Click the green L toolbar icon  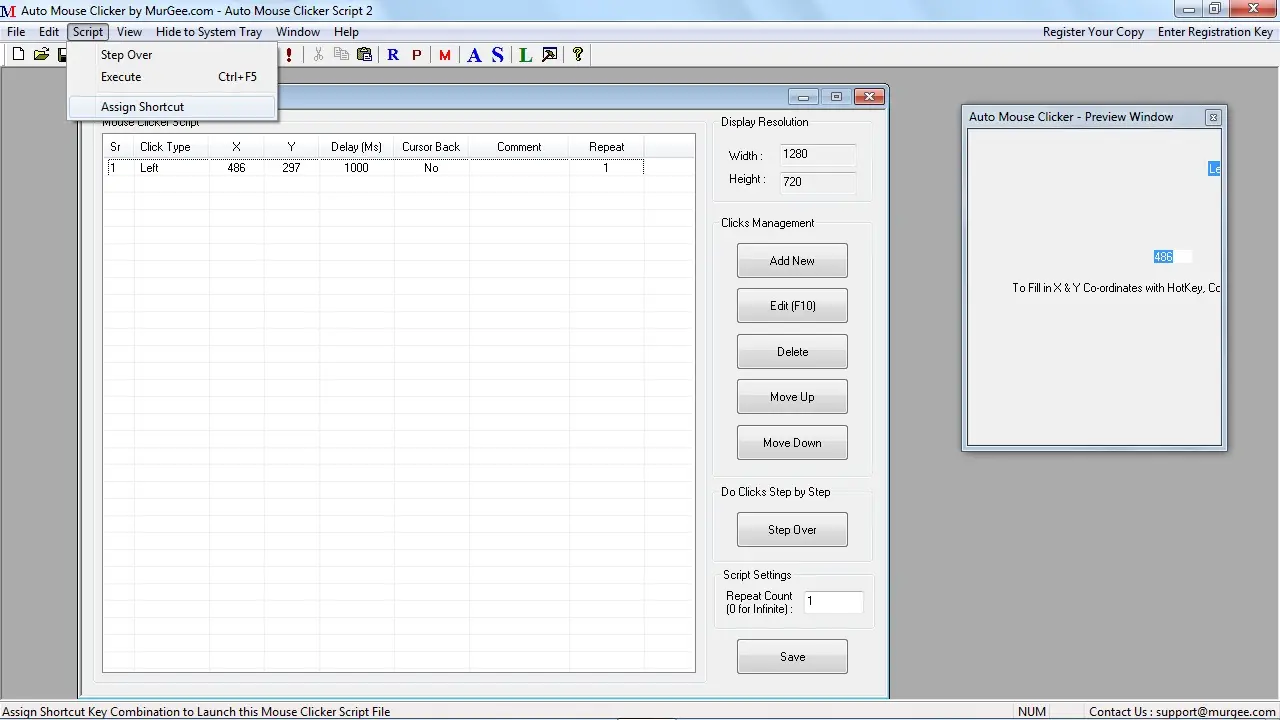coord(525,55)
